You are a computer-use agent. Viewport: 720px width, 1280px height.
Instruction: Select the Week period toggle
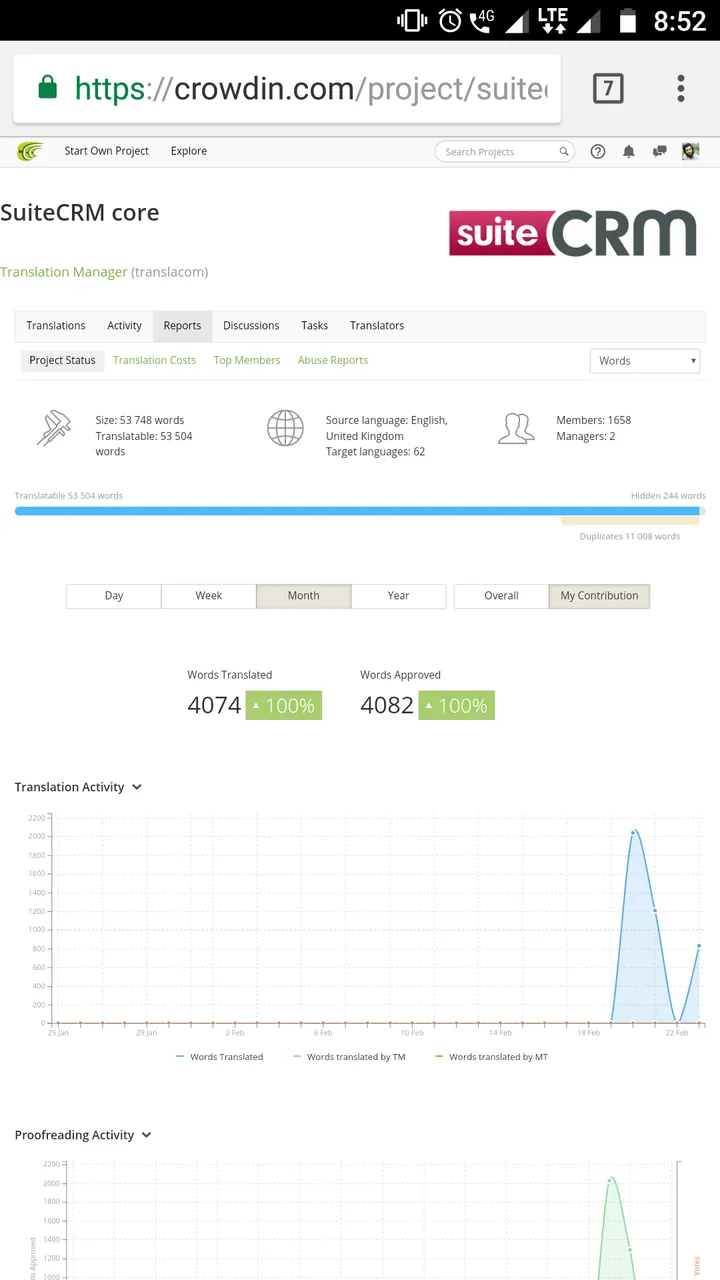click(x=209, y=596)
